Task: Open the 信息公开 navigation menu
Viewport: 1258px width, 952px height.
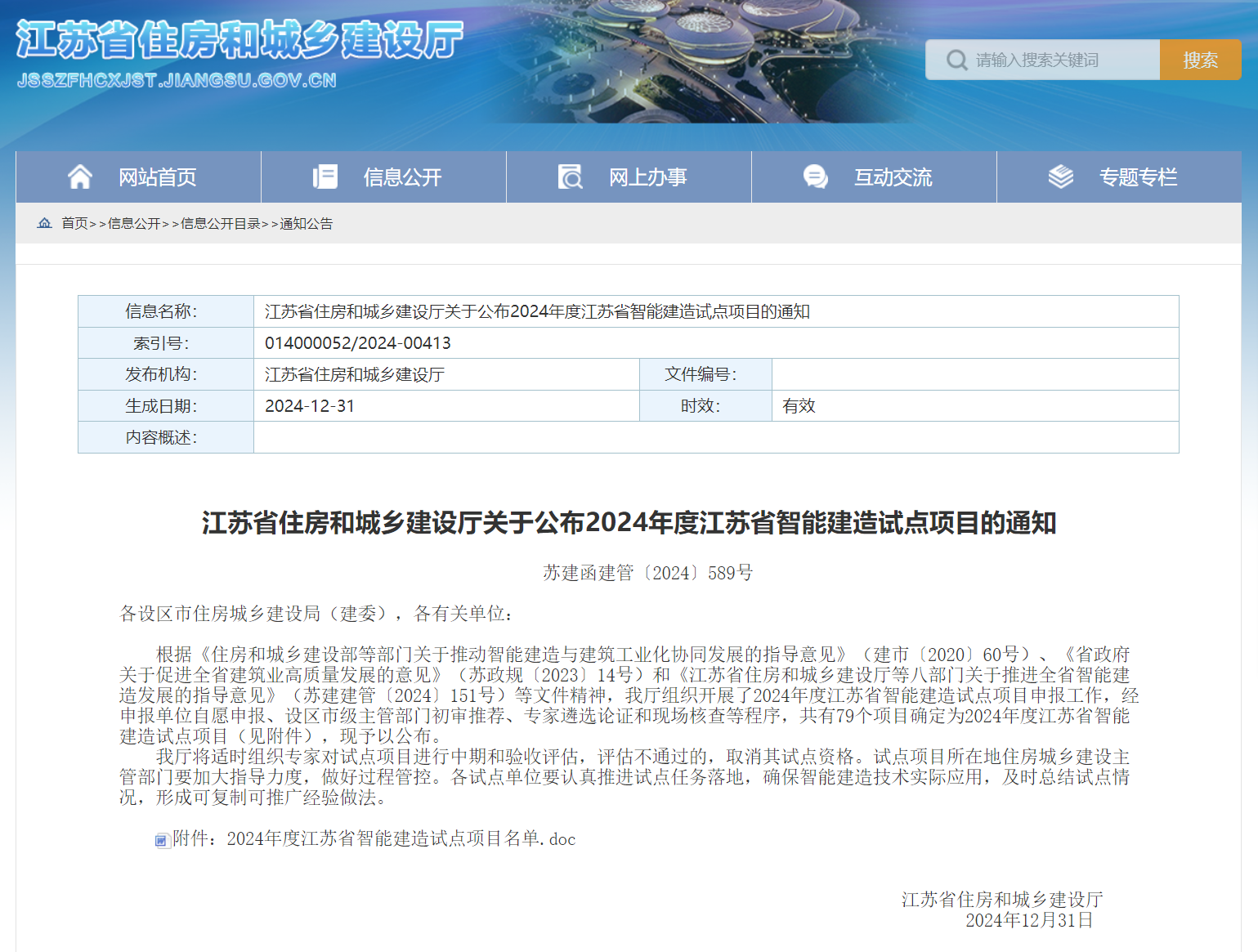Action: coord(402,177)
